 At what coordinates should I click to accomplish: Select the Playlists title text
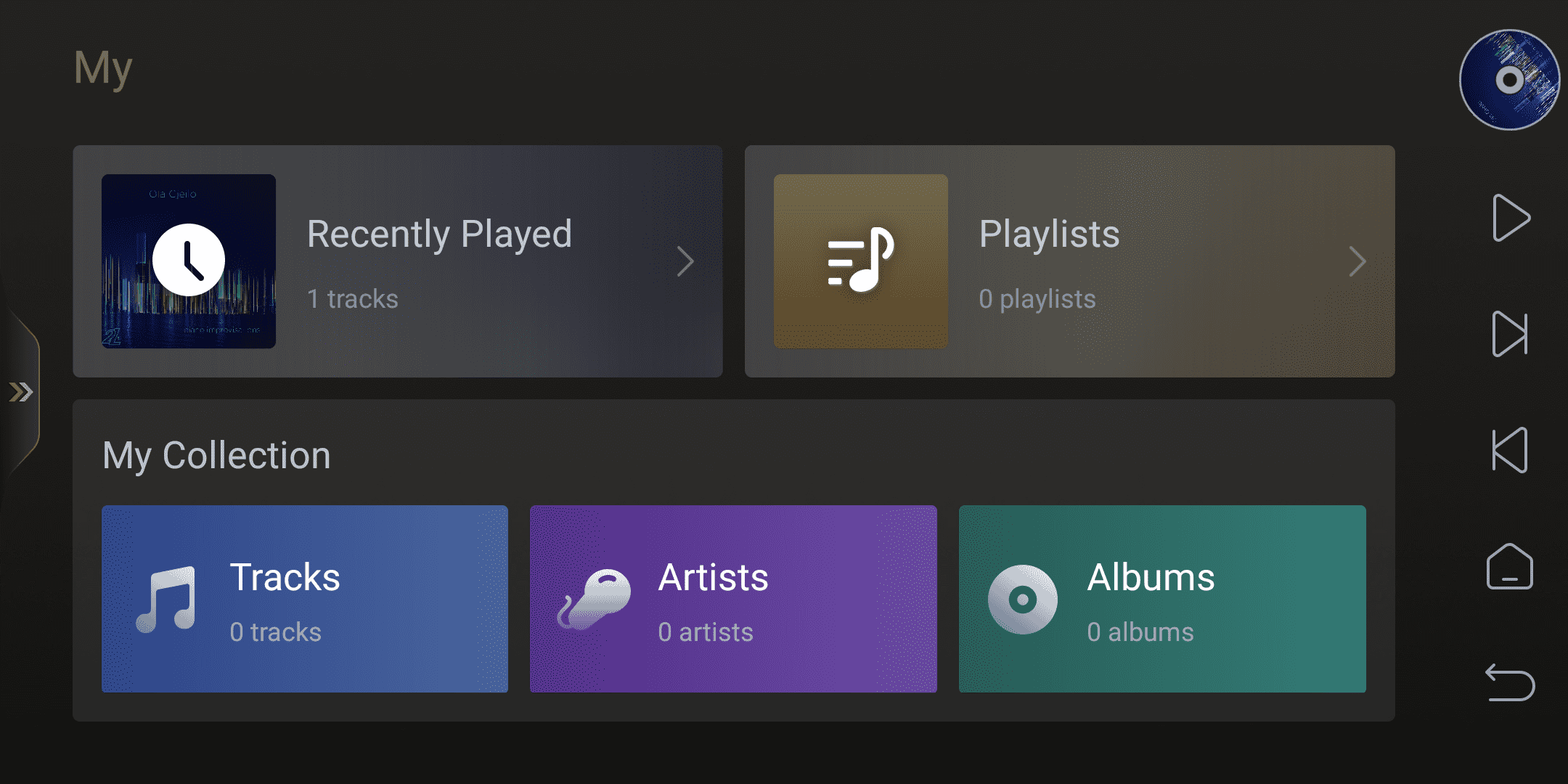1050,234
